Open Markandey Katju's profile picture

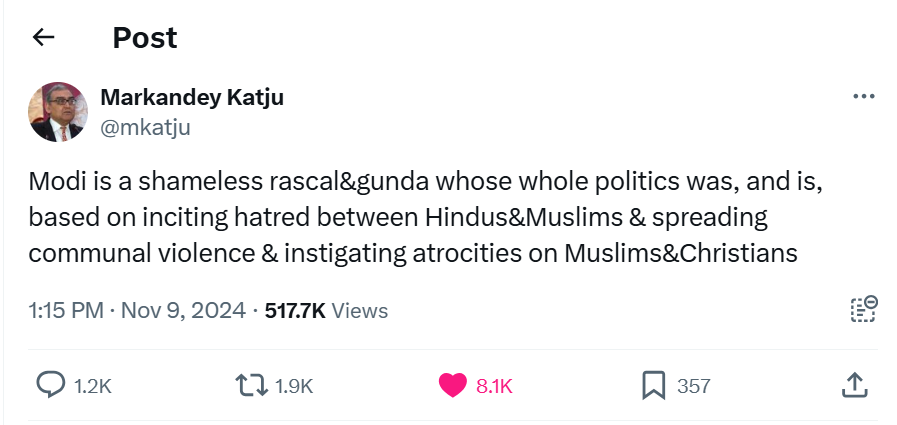(57, 112)
